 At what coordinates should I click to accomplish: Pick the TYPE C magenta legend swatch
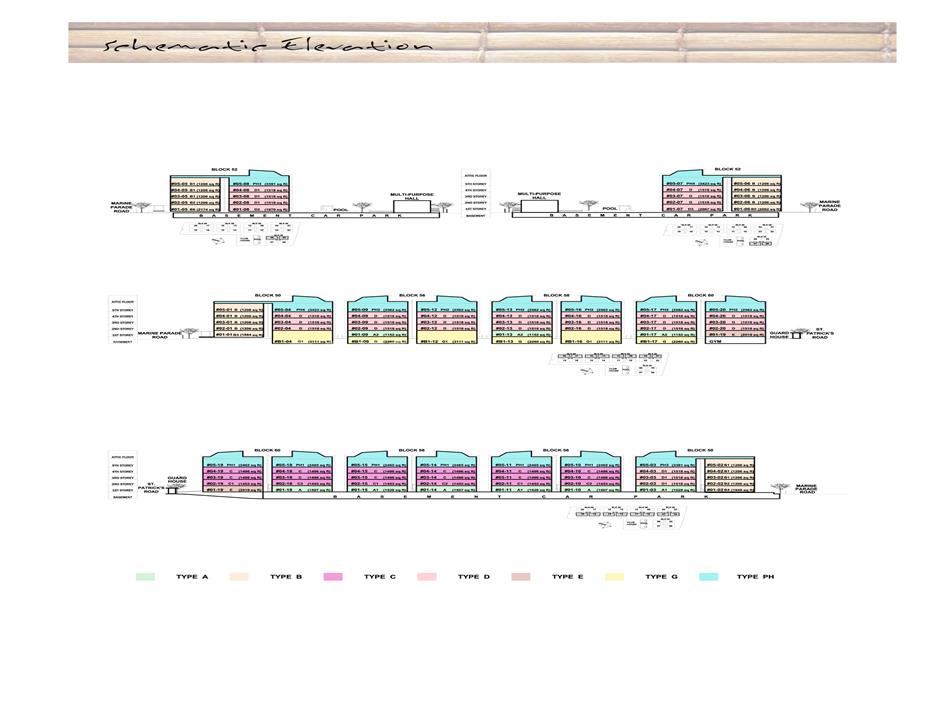333,577
